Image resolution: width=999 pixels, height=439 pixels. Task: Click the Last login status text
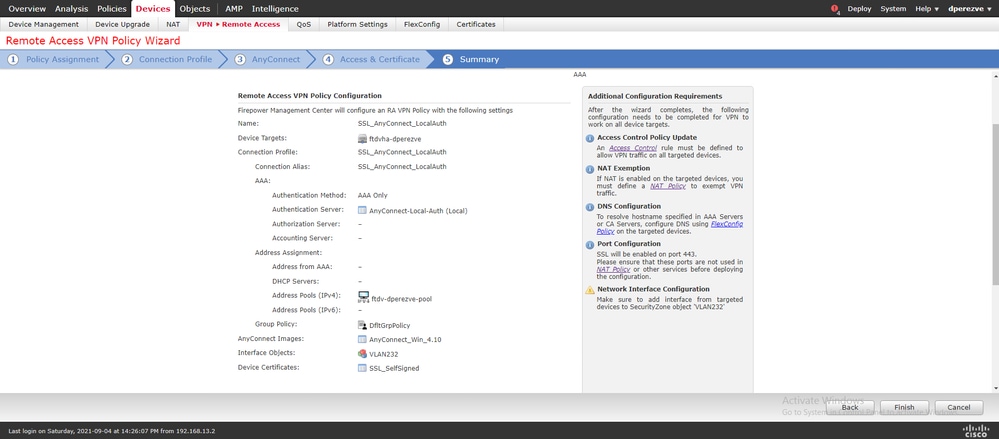pos(111,431)
